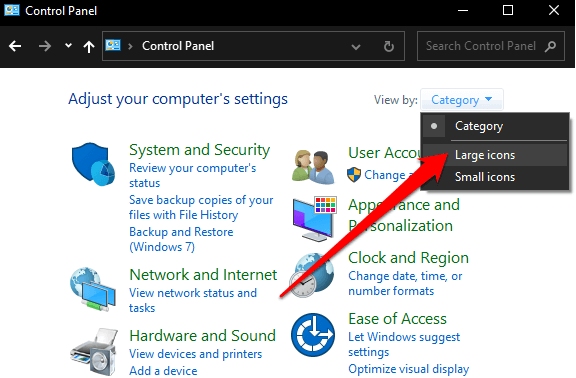Viewport: 576px width, 378px height.
Task: Maximize the Control Panel window
Action: (508, 10)
